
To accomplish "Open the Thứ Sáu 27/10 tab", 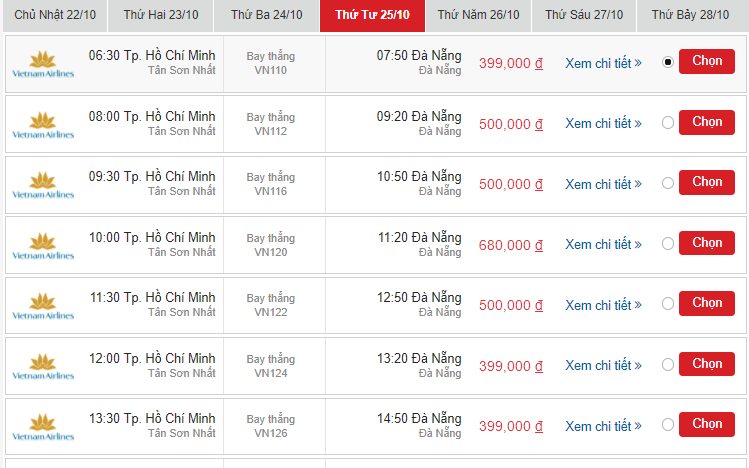I will click(584, 15).
